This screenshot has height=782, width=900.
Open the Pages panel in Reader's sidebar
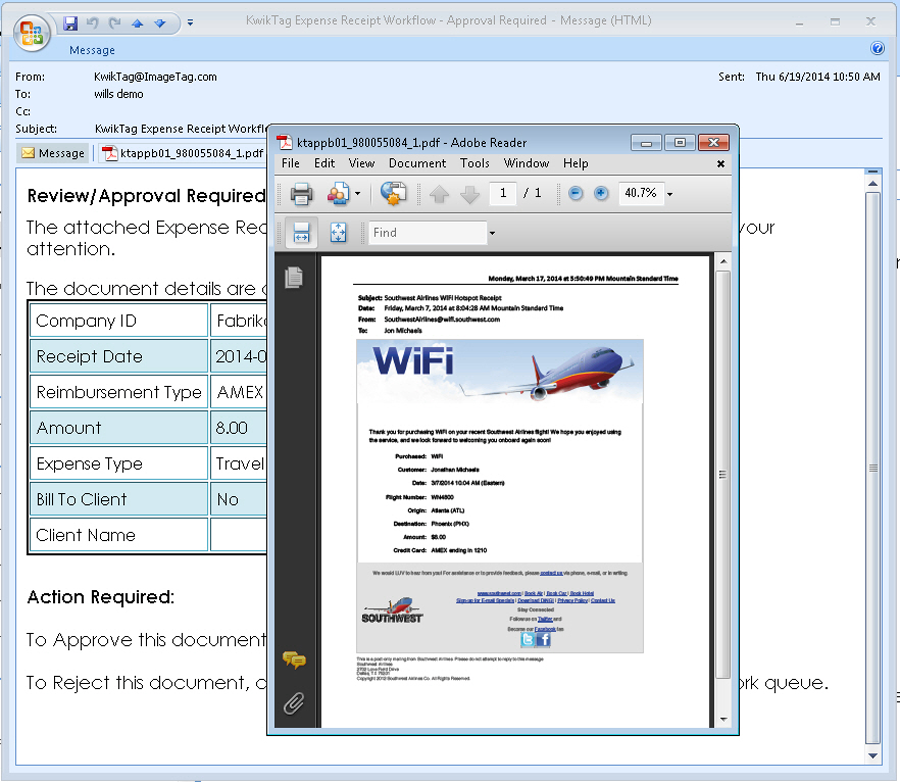tap(294, 278)
